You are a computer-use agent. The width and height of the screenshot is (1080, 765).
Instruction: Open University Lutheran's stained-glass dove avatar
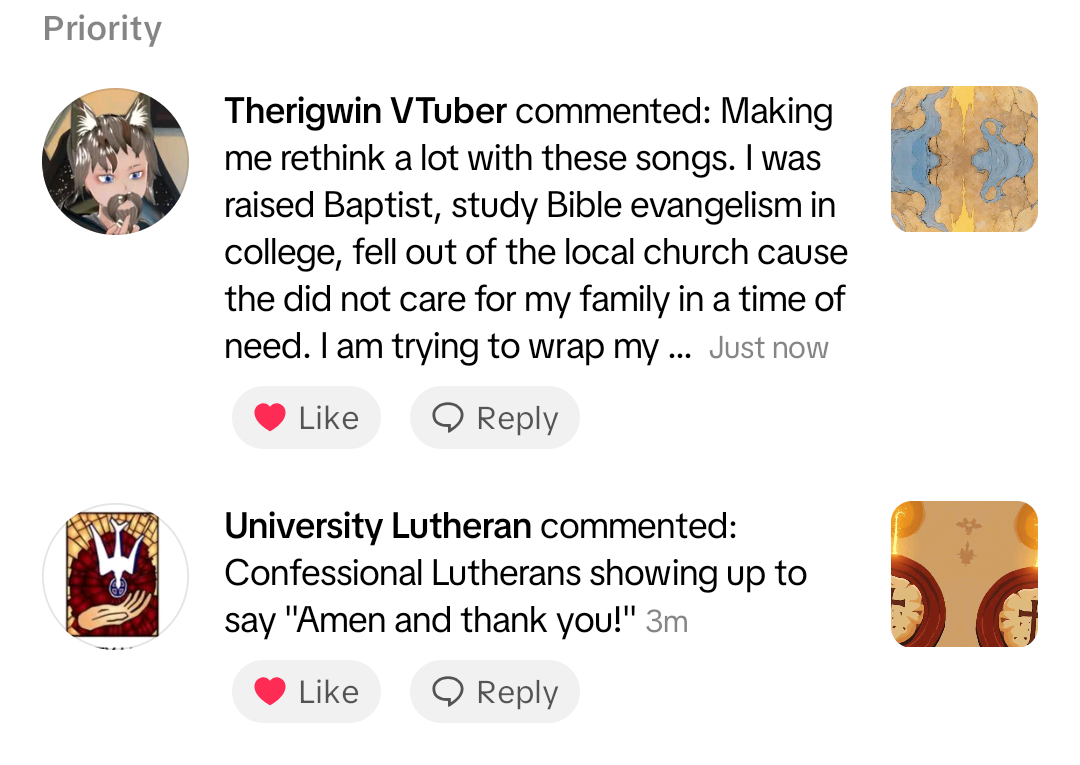(115, 577)
